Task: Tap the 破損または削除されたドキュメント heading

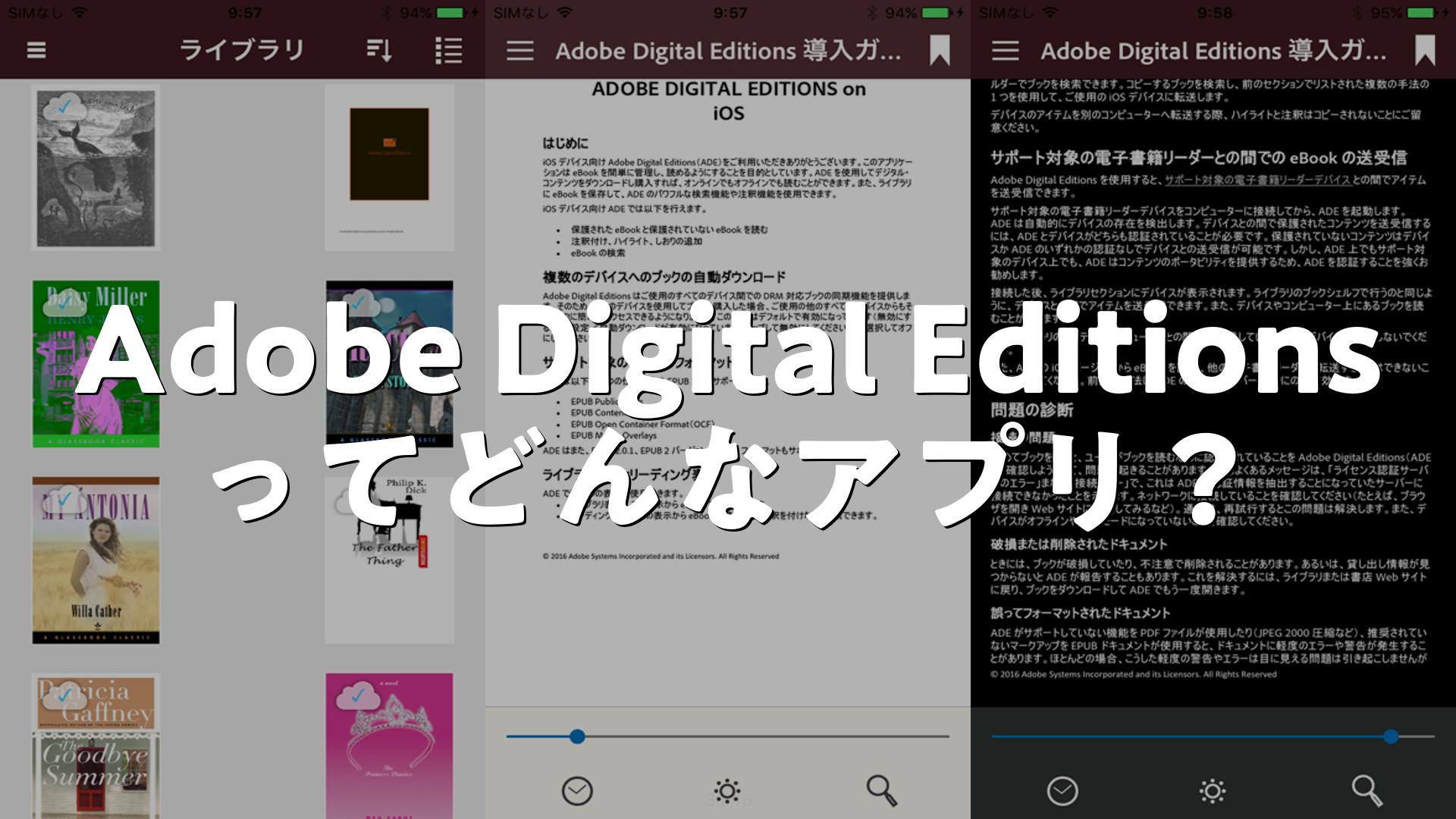Action: [1078, 544]
